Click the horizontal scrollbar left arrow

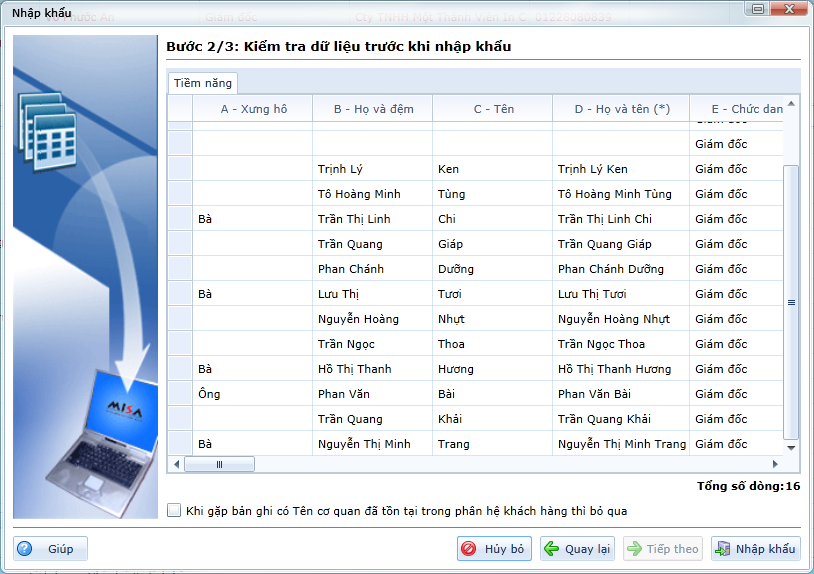177,464
